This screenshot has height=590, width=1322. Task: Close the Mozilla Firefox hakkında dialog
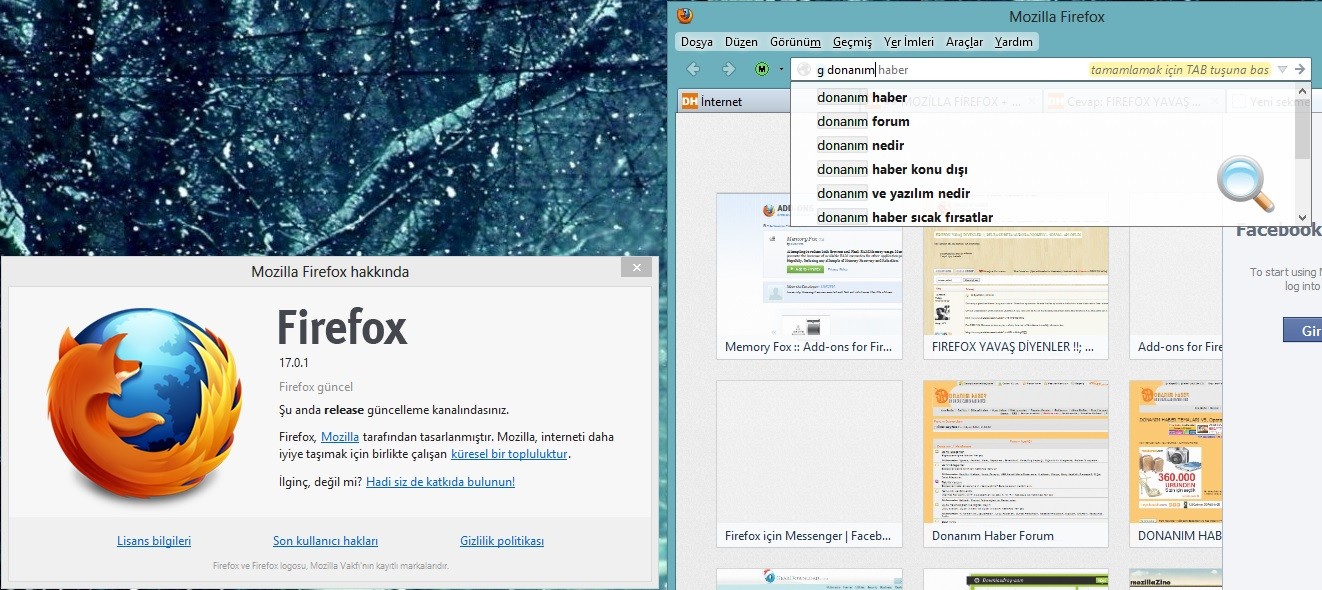click(x=636, y=267)
